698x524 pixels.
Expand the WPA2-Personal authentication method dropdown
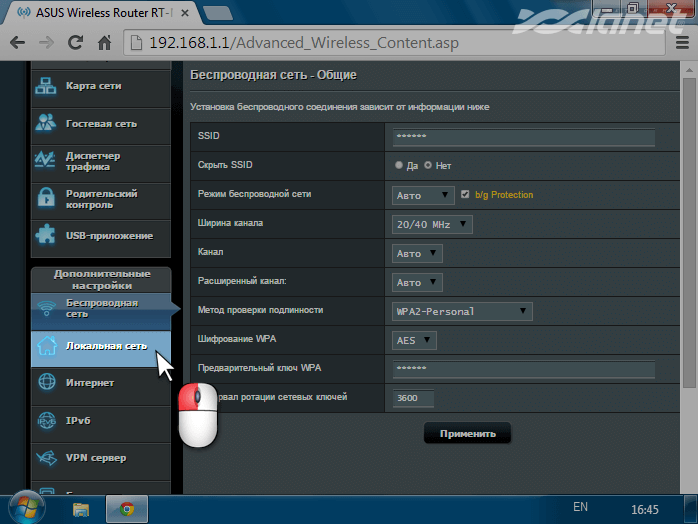point(462,312)
